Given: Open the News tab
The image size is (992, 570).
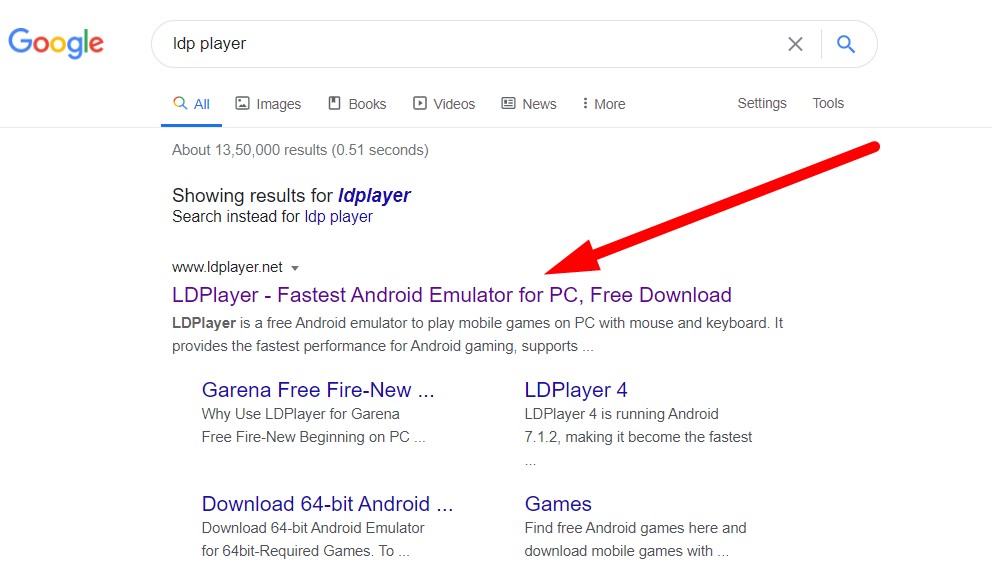Looking at the screenshot, I should tap(529, 104).
